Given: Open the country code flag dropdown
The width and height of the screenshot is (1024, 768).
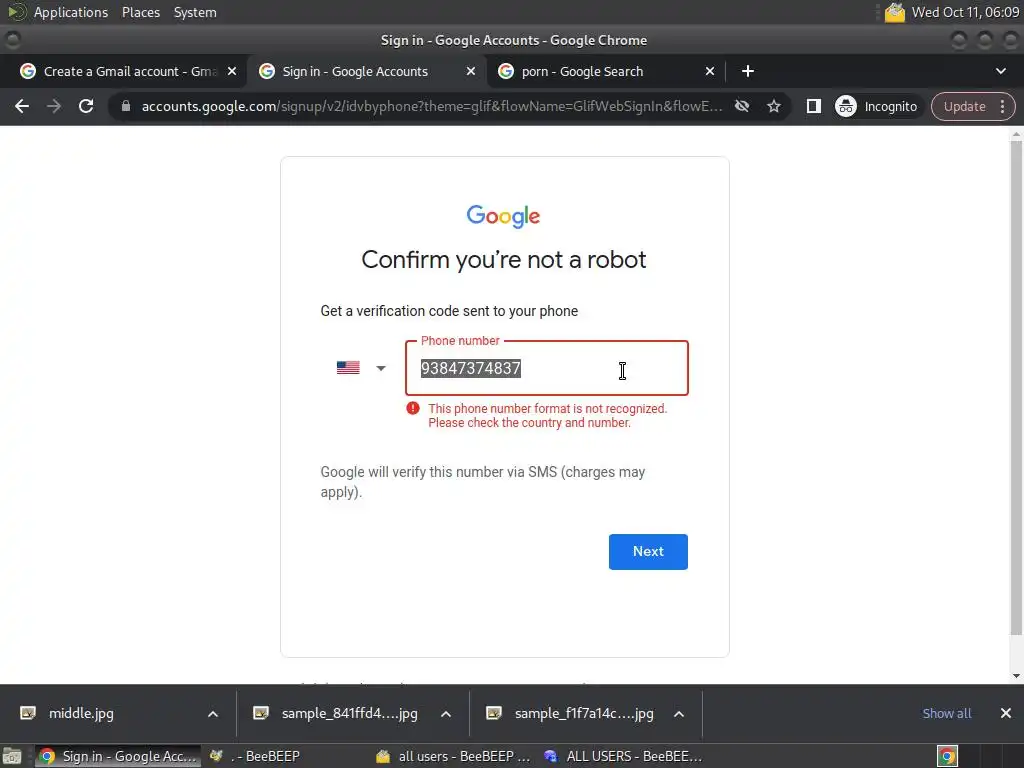Looking at the screenshot, I should 361,368.
